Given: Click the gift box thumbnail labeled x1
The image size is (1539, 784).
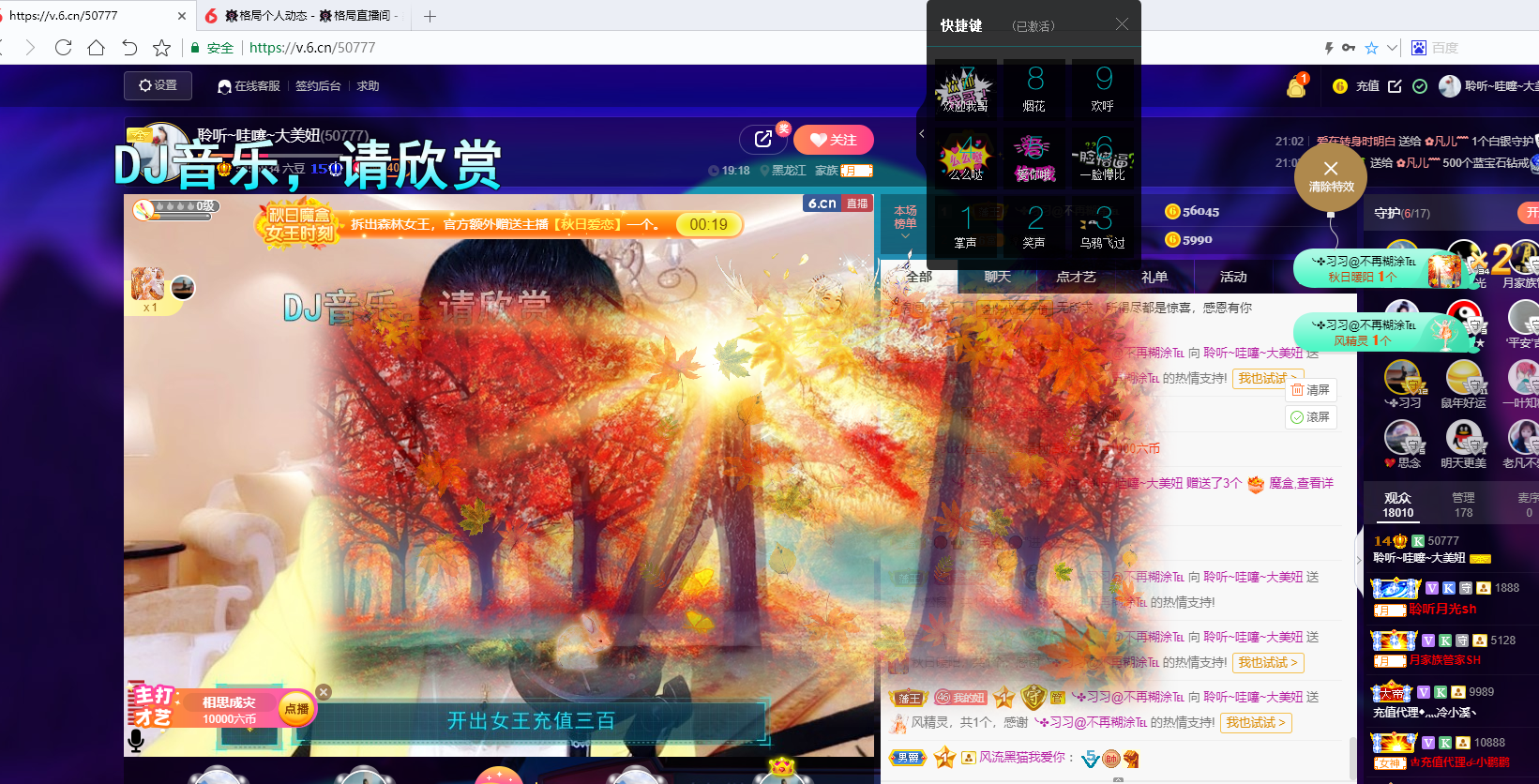Looking at the screenshot, I should pyautogui.click(x=147, y=283).
